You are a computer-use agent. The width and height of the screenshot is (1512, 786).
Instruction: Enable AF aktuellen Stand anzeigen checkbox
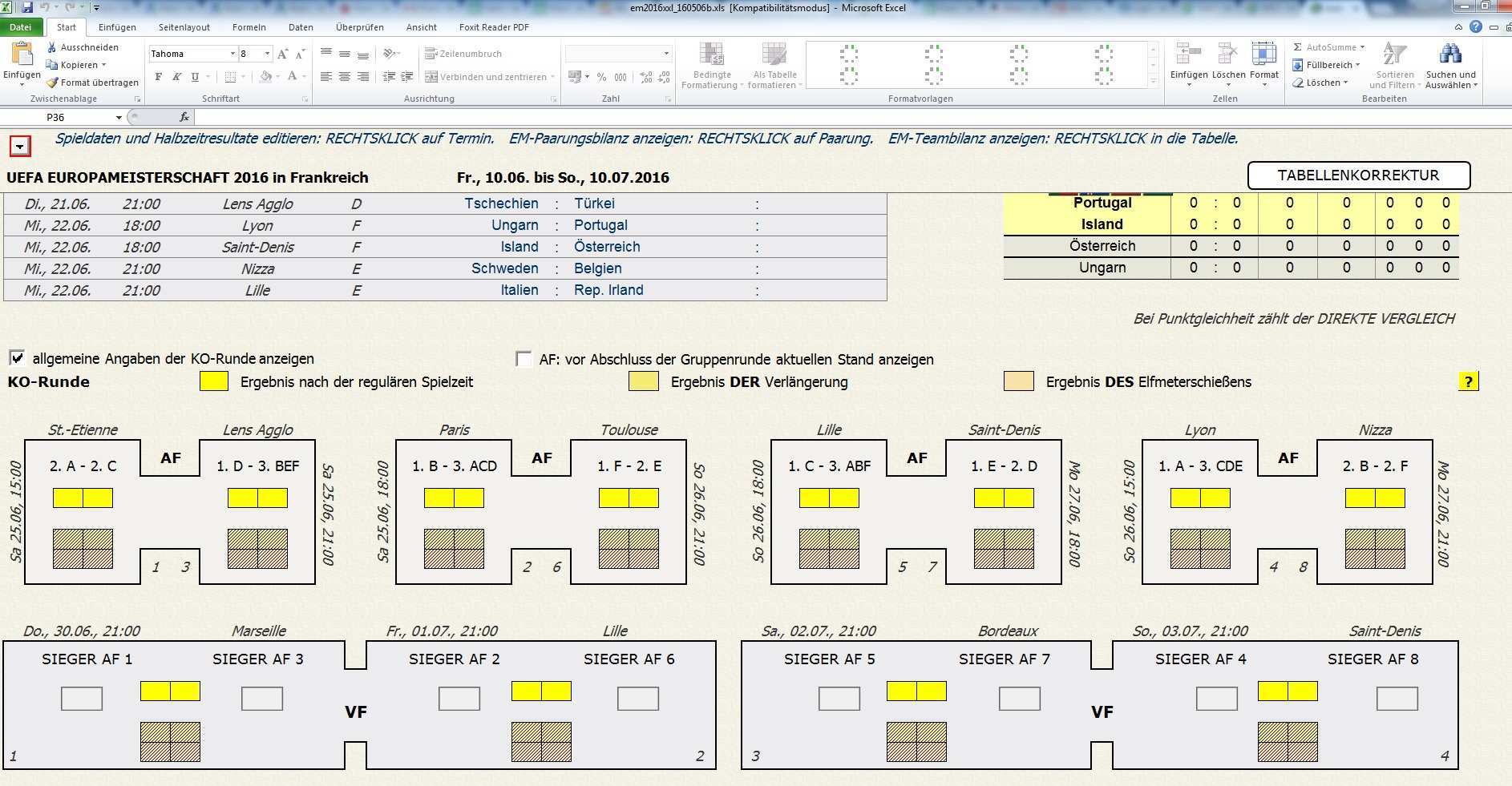point(524,359)
